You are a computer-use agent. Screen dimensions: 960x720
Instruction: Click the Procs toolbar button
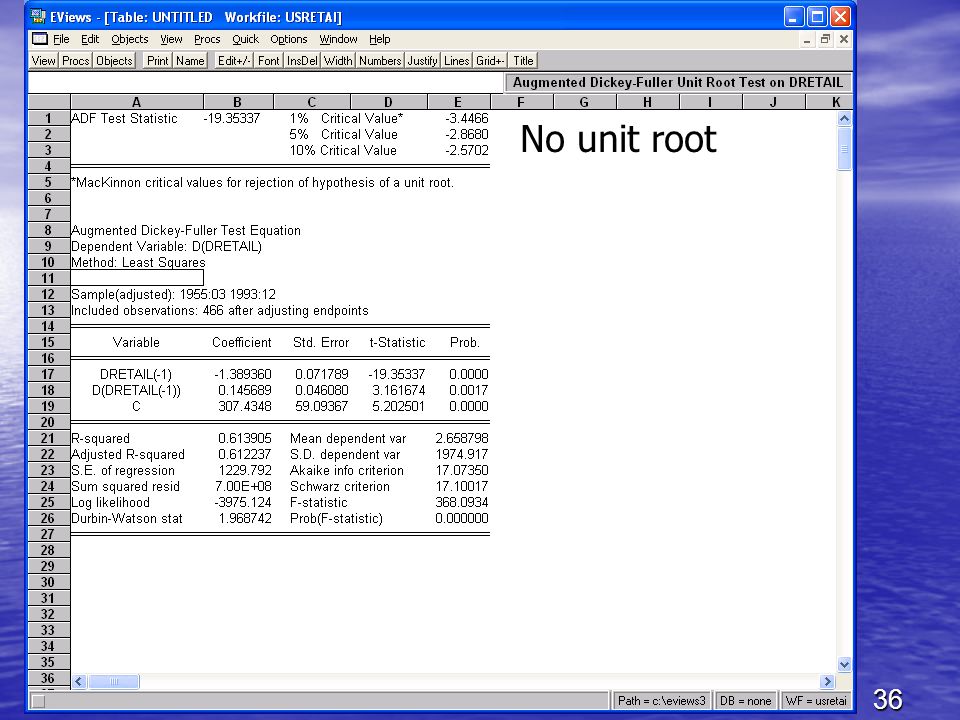(x=76, y=61)
